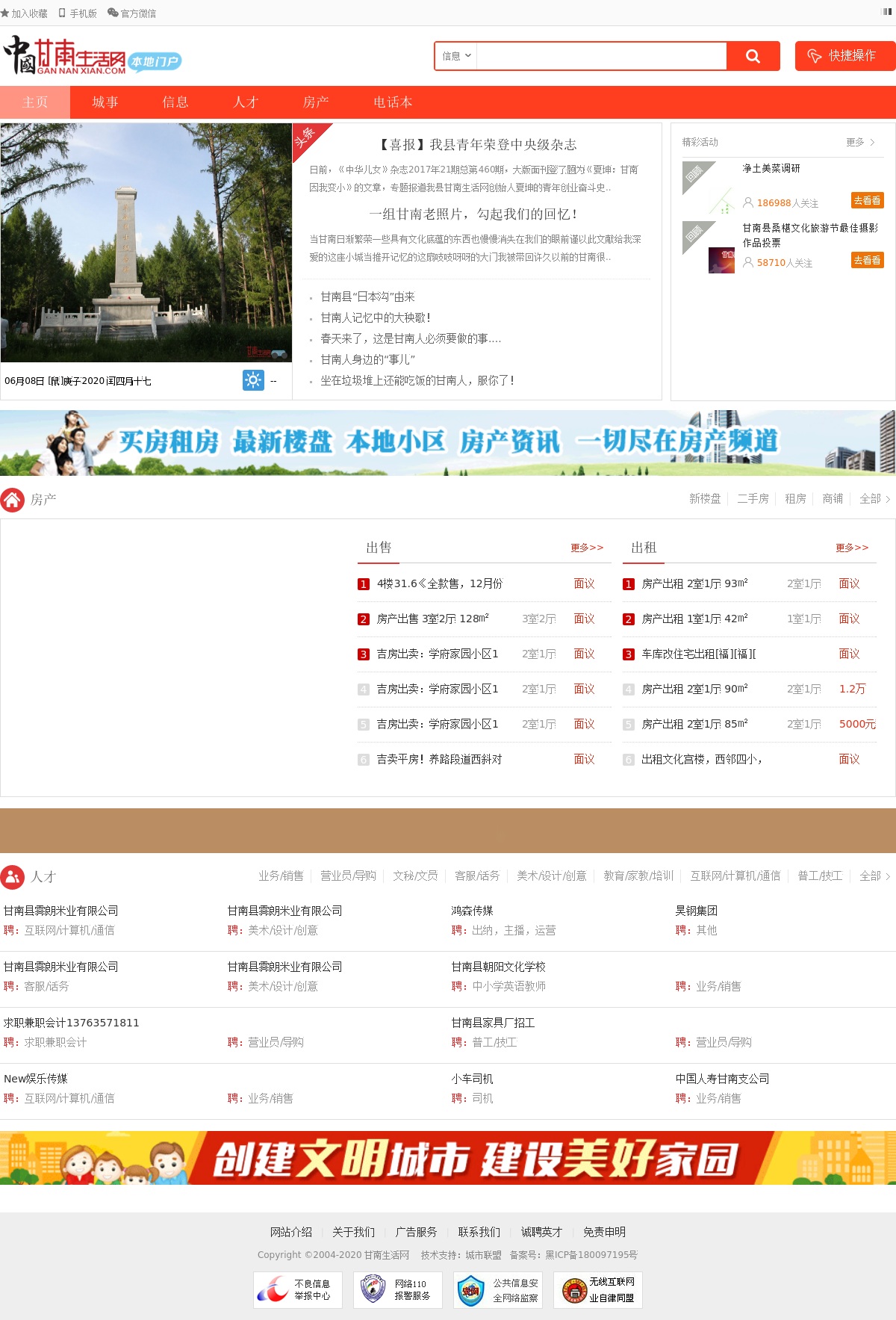Select the 商铺 filter
Image resolution: width=896 pixels, height=1320 pixels.
click(833, 499)
